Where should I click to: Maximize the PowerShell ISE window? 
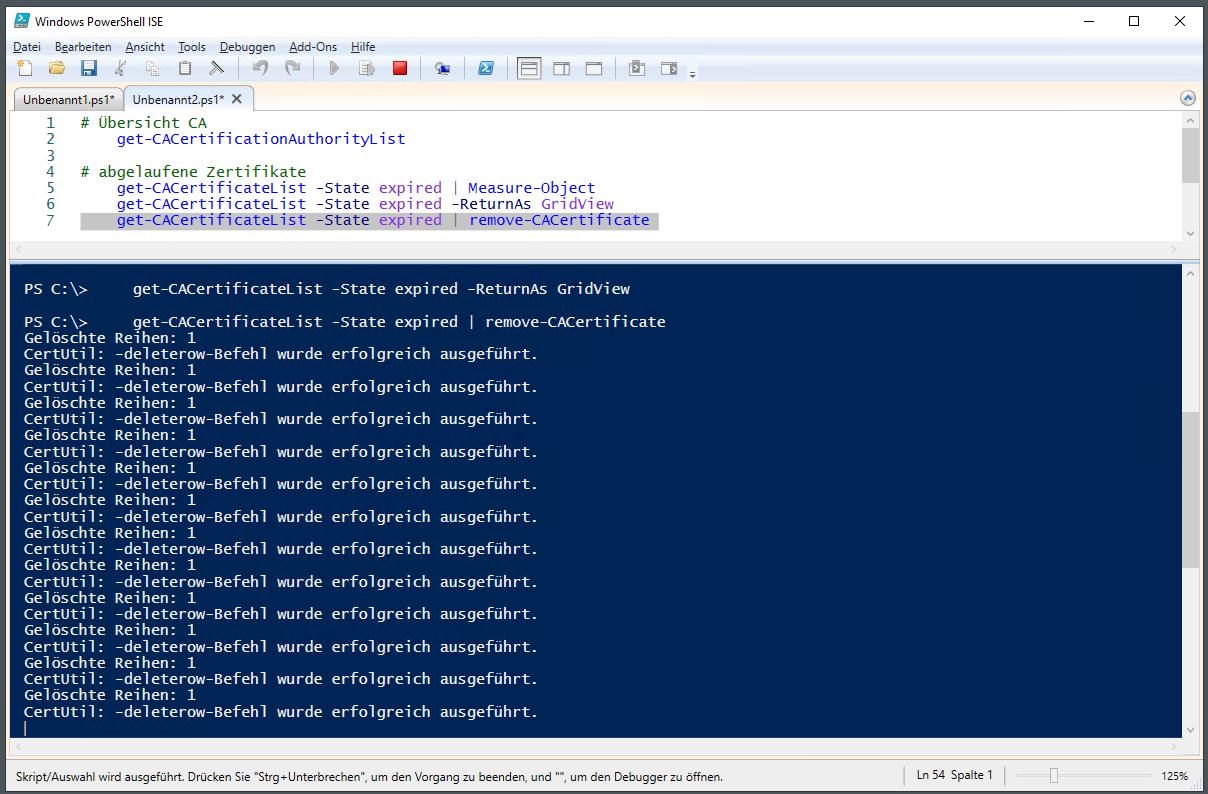coord(1133,21)
